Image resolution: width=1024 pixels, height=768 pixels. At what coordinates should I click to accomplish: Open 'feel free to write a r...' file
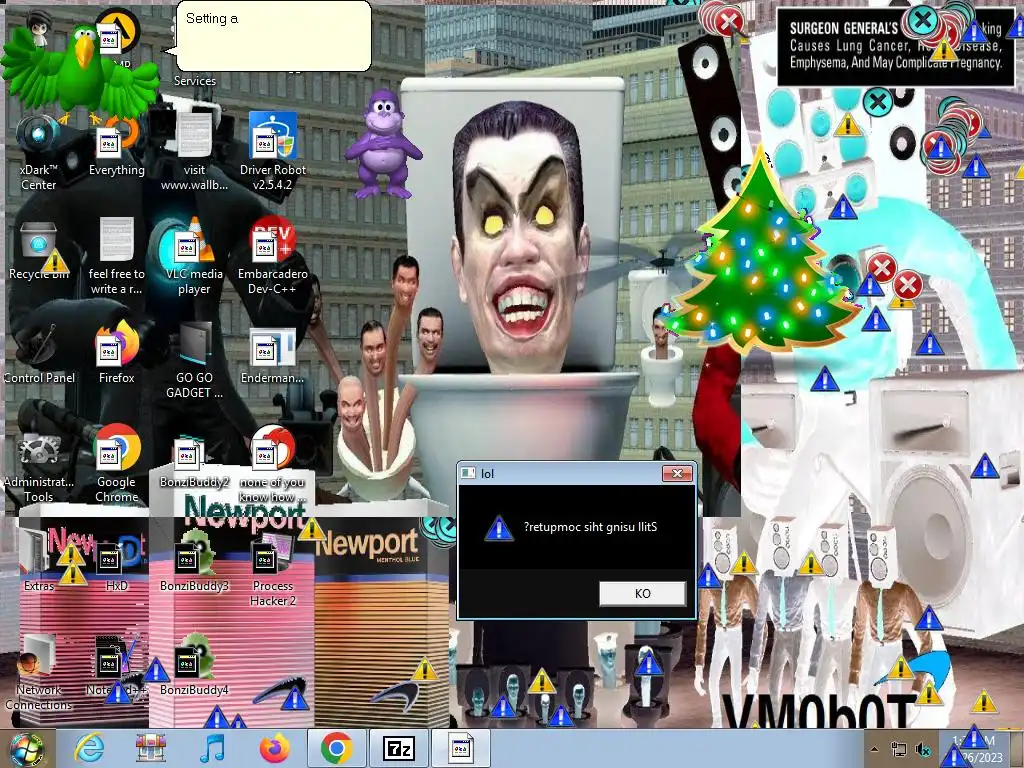click(x=116, y=257)
